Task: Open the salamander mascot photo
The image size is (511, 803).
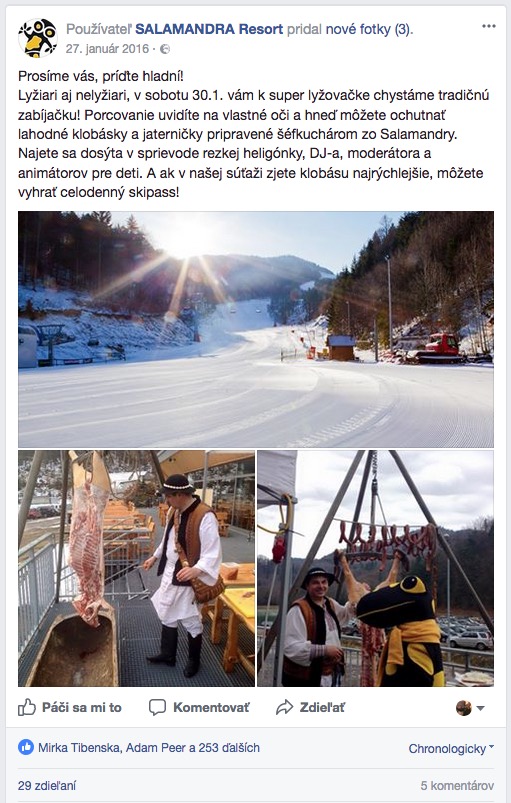Action: click(375, 568)
